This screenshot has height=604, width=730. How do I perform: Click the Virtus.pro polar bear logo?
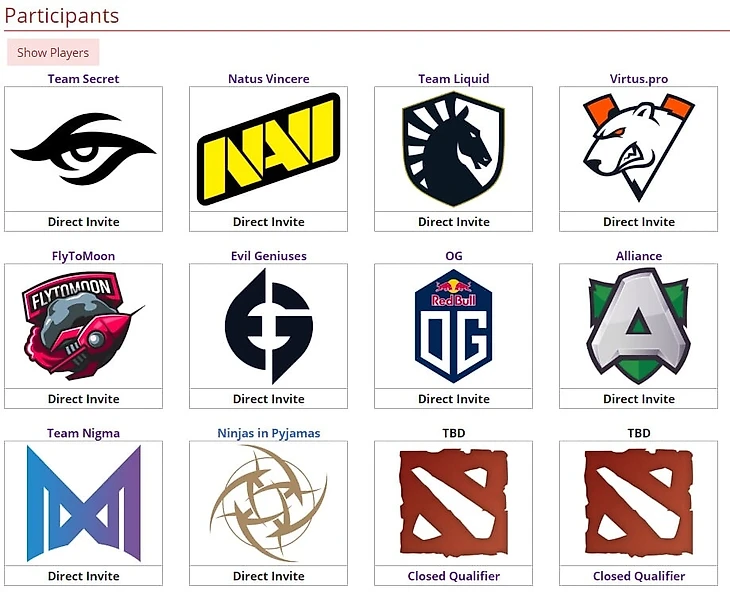coord(638,148)
